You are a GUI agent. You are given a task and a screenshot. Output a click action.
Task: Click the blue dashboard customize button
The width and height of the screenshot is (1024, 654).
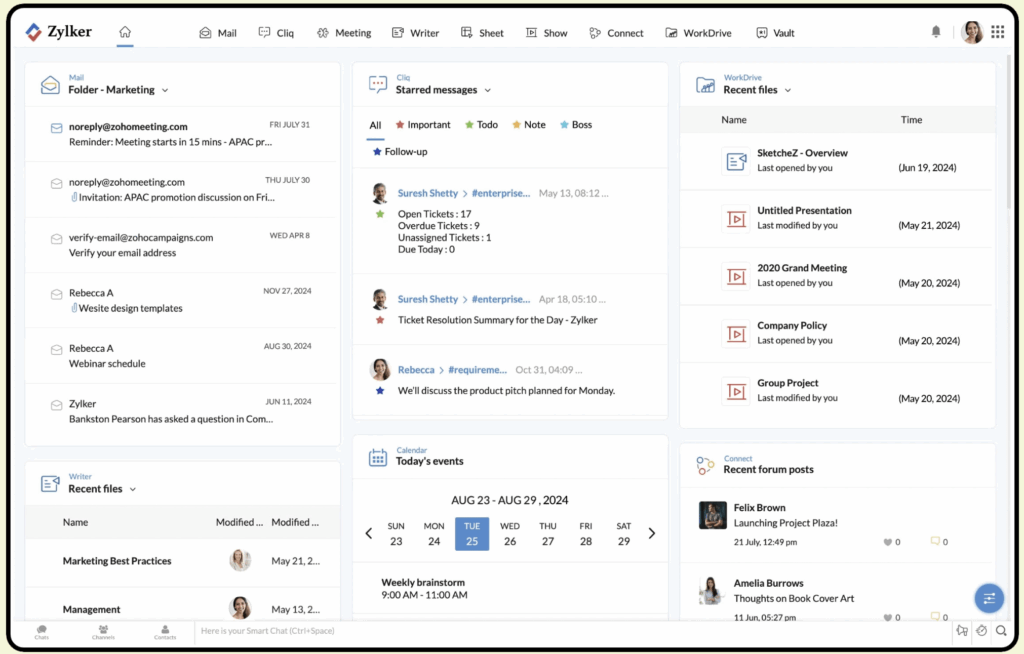[x=989, y=598]
